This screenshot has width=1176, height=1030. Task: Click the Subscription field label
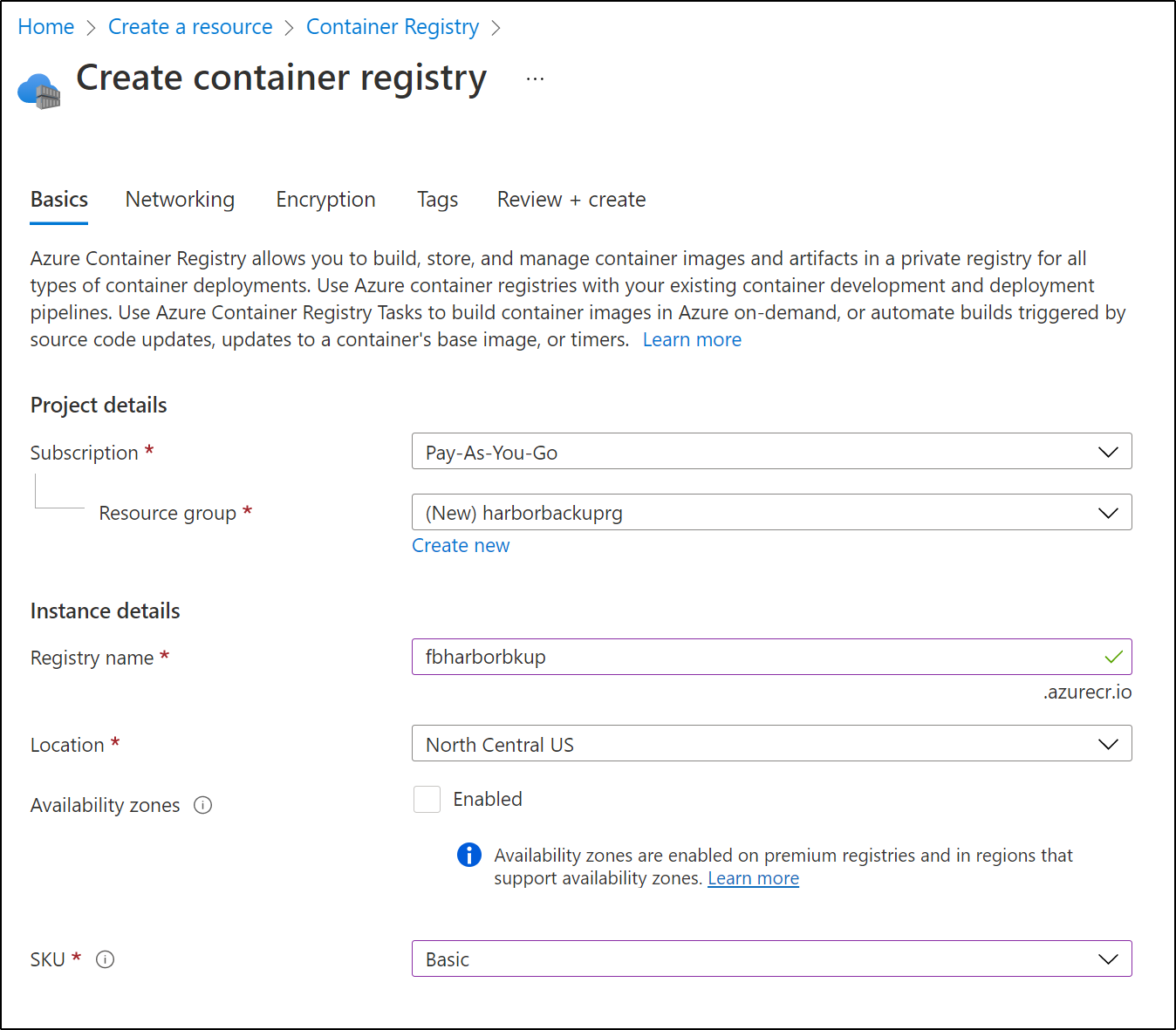(x=85, y=453)
